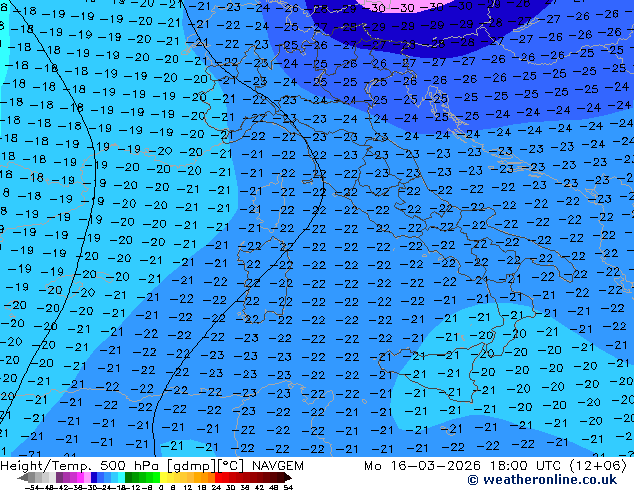Click the Mo 16-03-2026 date text
Viewport: 634px width, 490px height.
(x=423, y=465)
